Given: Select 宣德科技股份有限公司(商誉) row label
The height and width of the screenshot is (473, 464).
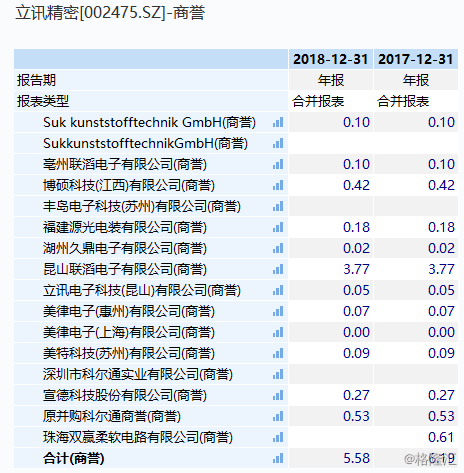Looking at the screenshot, I should pyautogui.click(x=125, y=395).
